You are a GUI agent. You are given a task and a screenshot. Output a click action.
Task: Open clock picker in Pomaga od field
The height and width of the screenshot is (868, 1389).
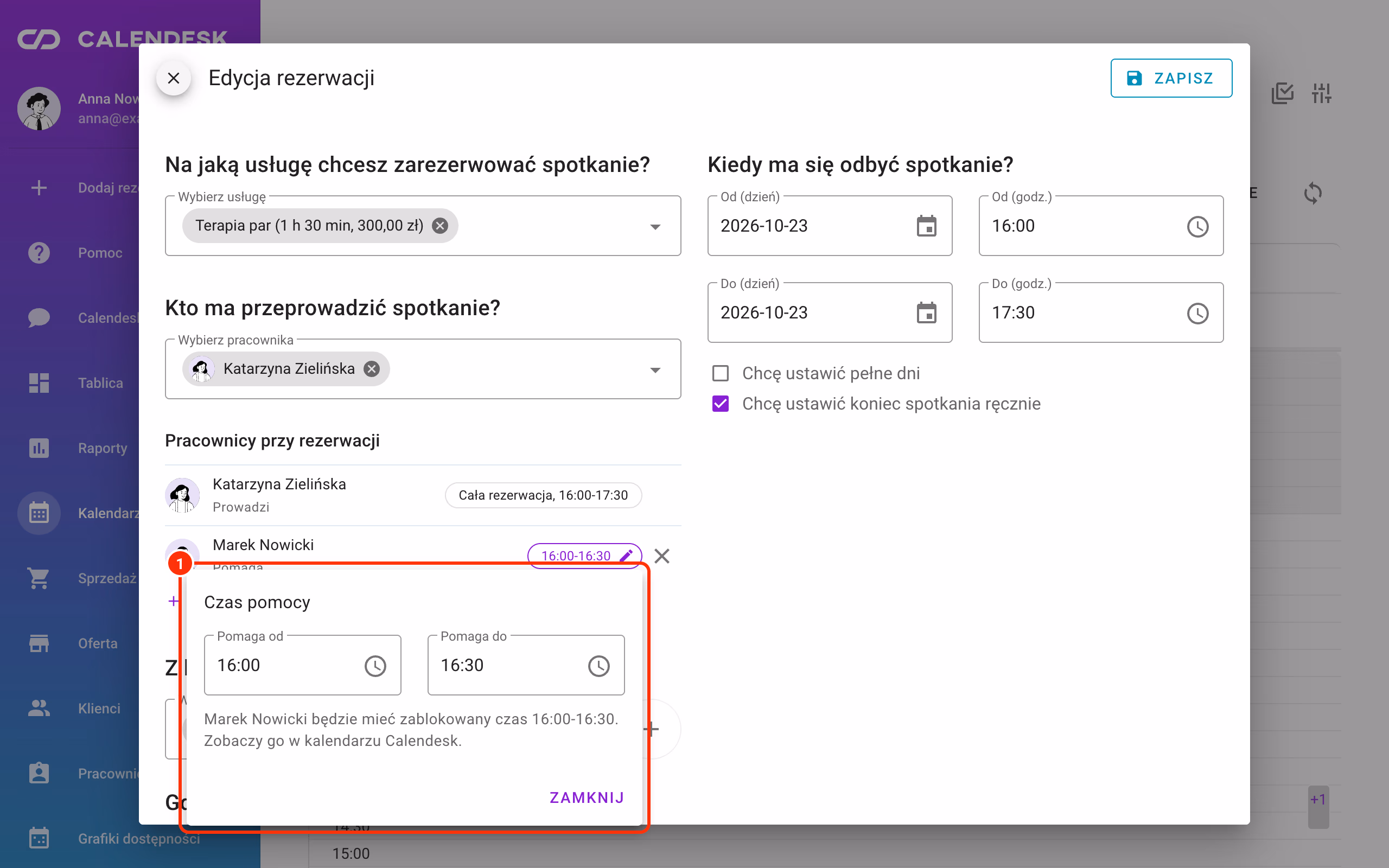coord(375,666)
